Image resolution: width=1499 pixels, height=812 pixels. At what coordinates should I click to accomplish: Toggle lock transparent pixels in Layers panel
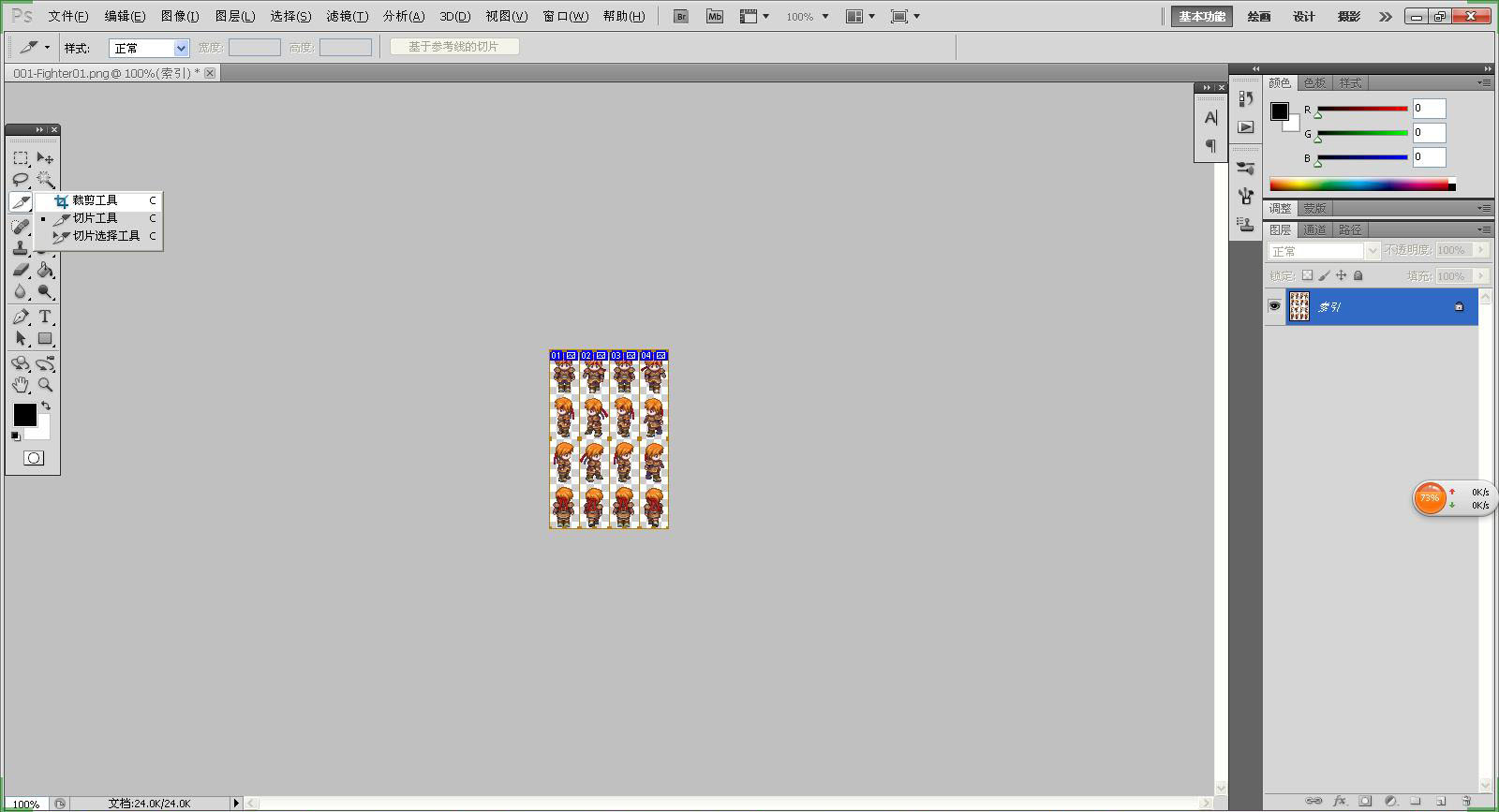pos(1307,275)
